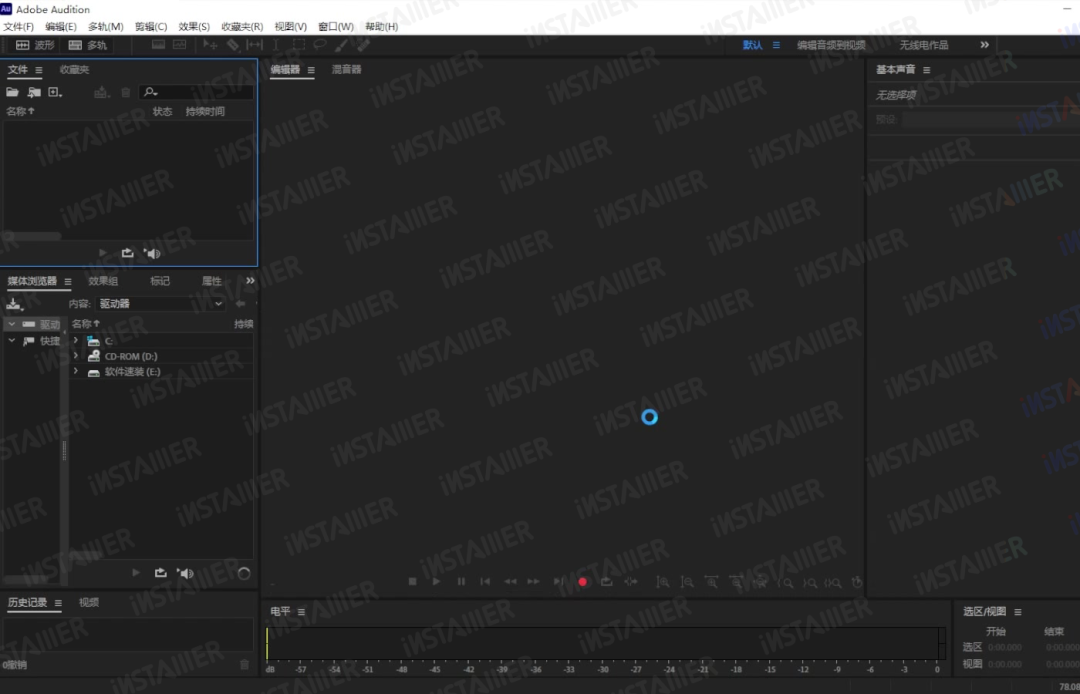Click the trash icon in 文件 panel
The height and width of the screenshot is (694, 1080).
pyautogui.click(x=125, y=92)
